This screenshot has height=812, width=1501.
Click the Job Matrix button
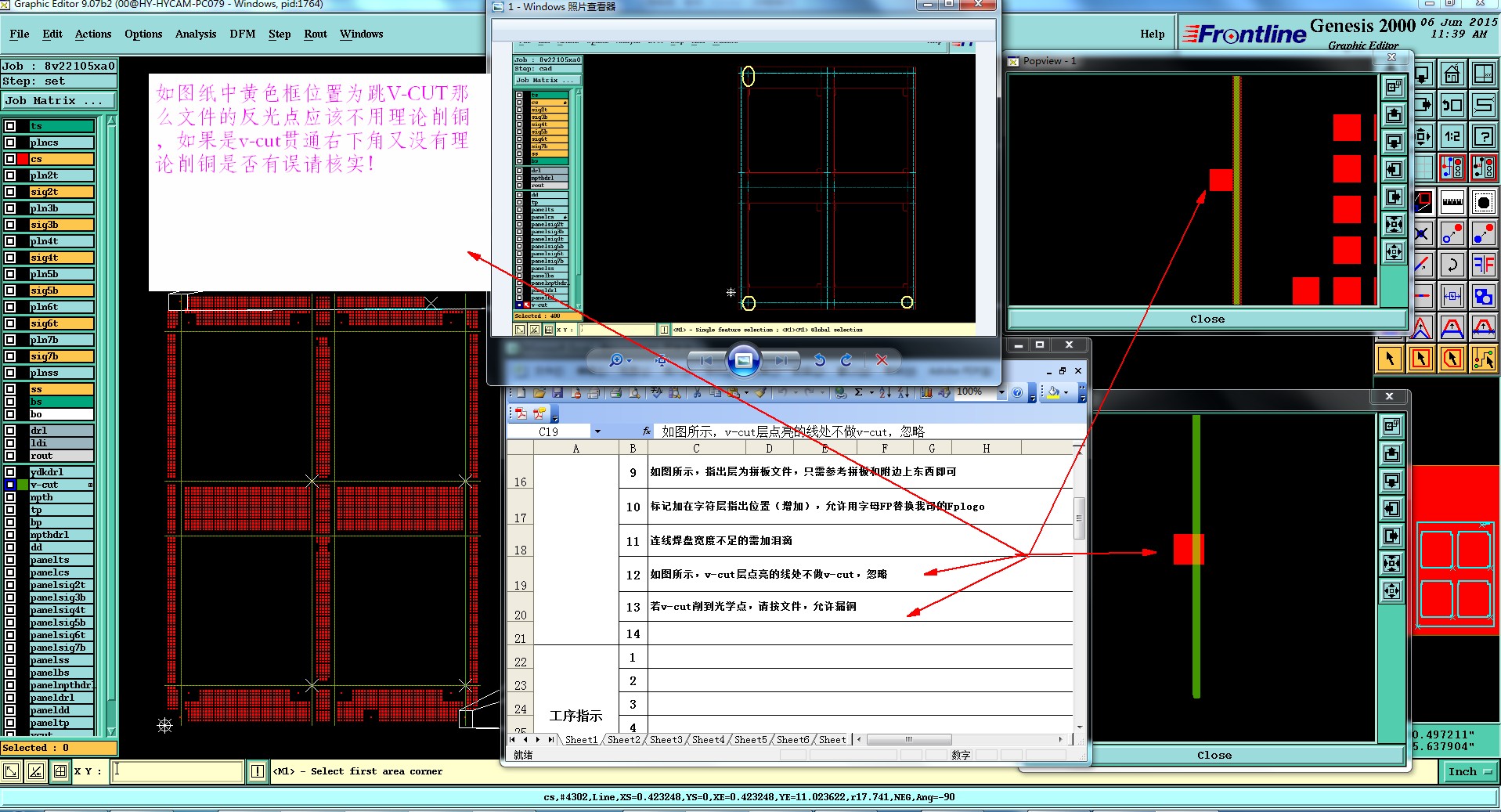60,101
